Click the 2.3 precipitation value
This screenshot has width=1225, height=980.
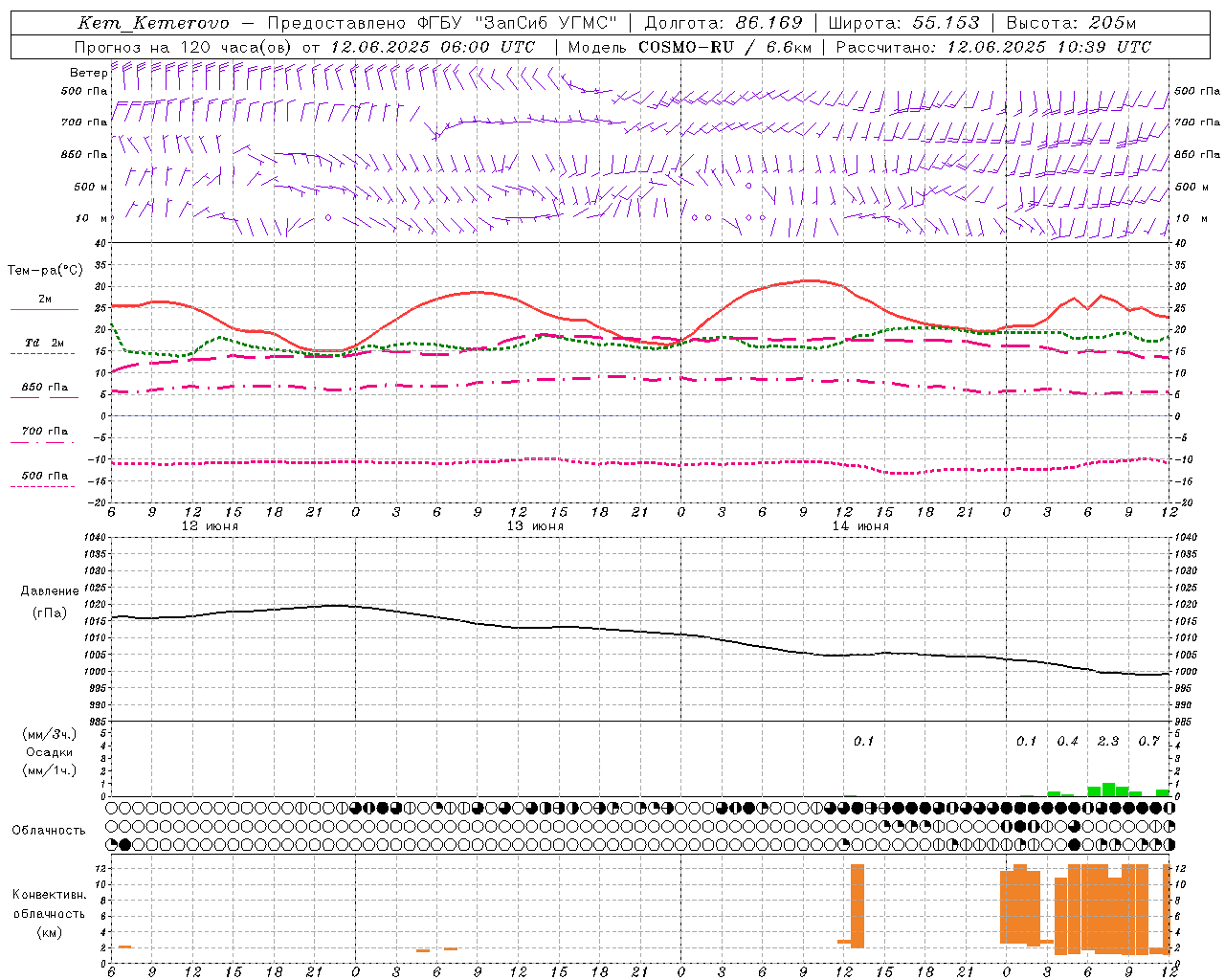1108,742
